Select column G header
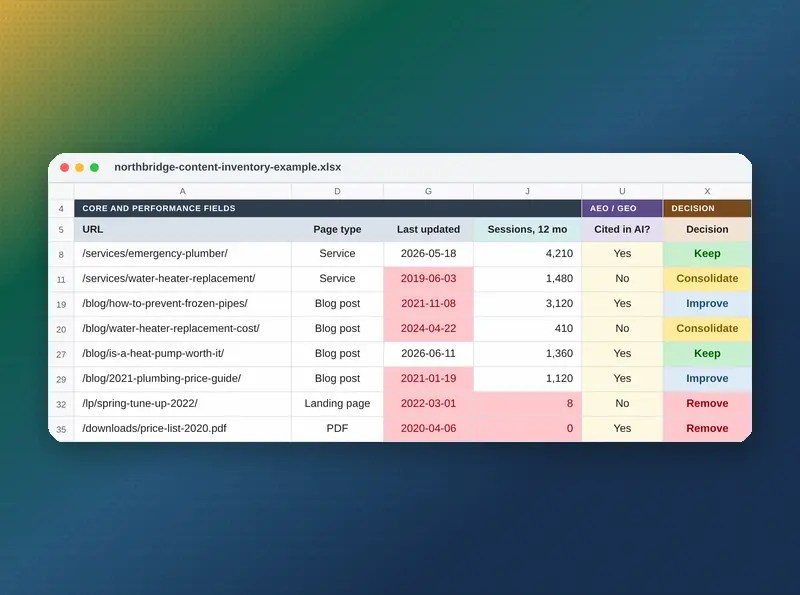This screenshot has height=595, width=800. coord(428,191)
